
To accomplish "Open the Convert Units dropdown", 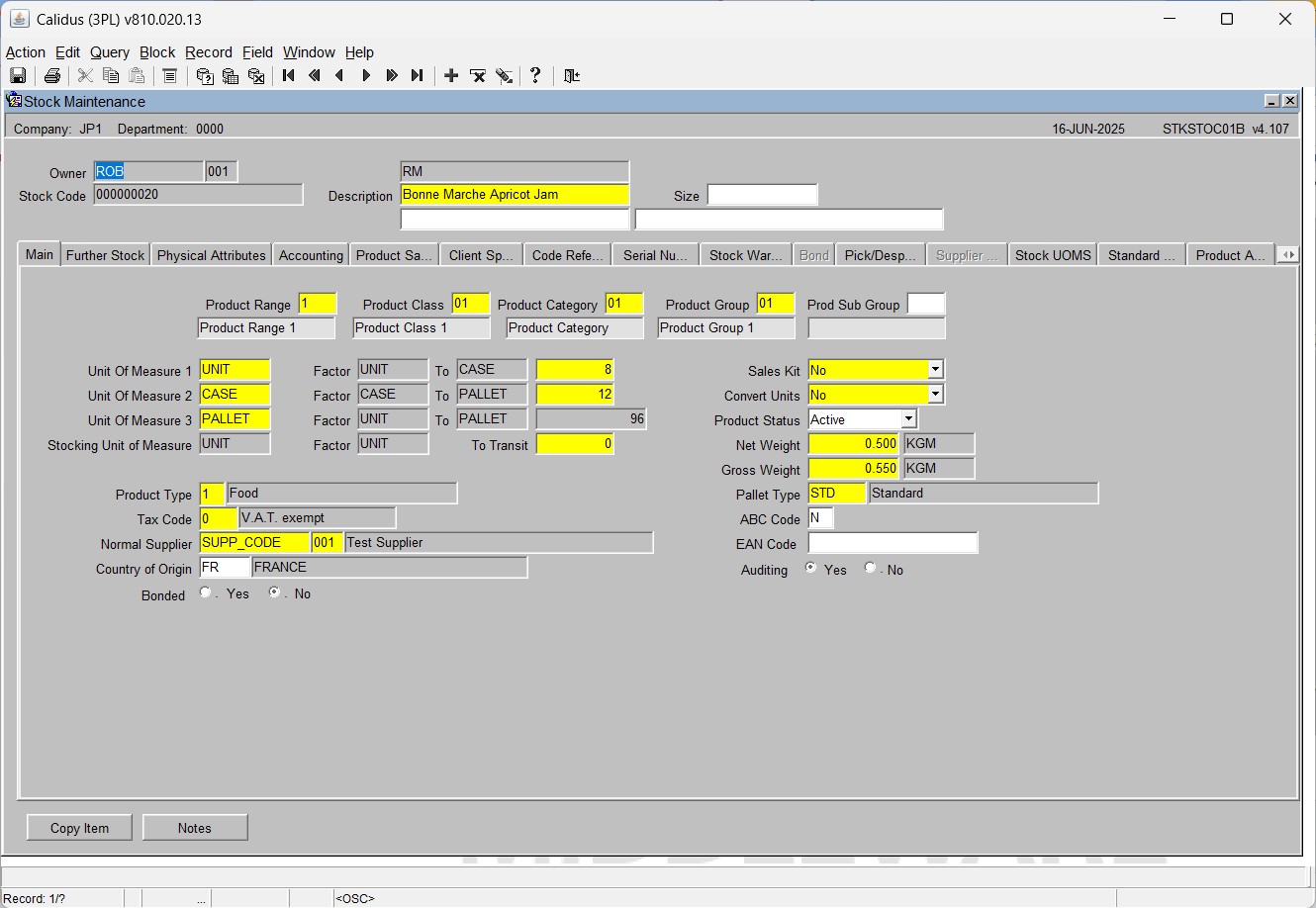I will (x=935, y=394).
